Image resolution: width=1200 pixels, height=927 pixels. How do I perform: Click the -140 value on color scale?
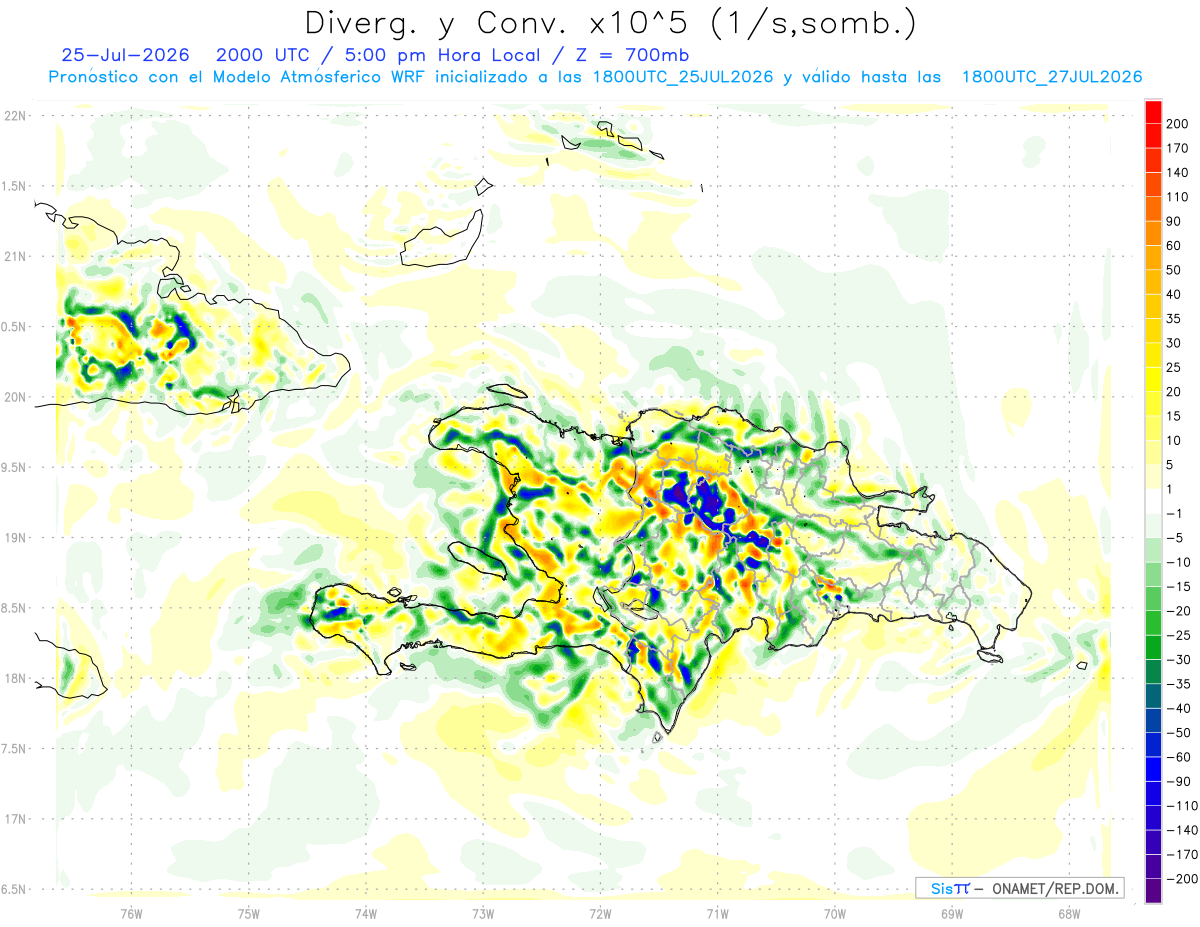(x=1180, y=830)
